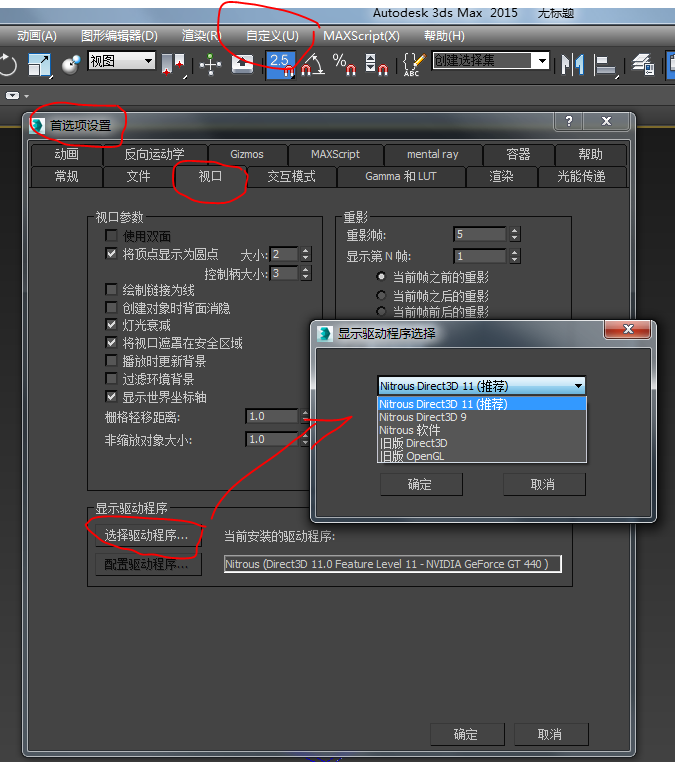
Task: Toggle 将视口遮罩在安全区域 checkbox
Action: 111,343
